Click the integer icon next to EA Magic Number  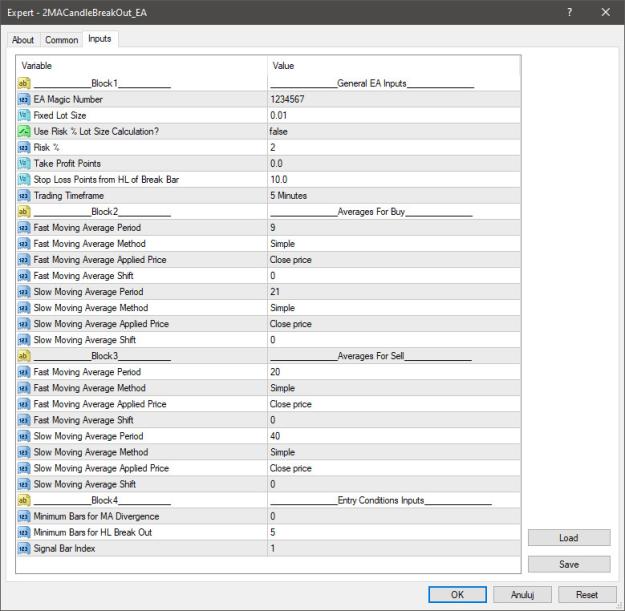pyautogui.click(x=24, y=99)
